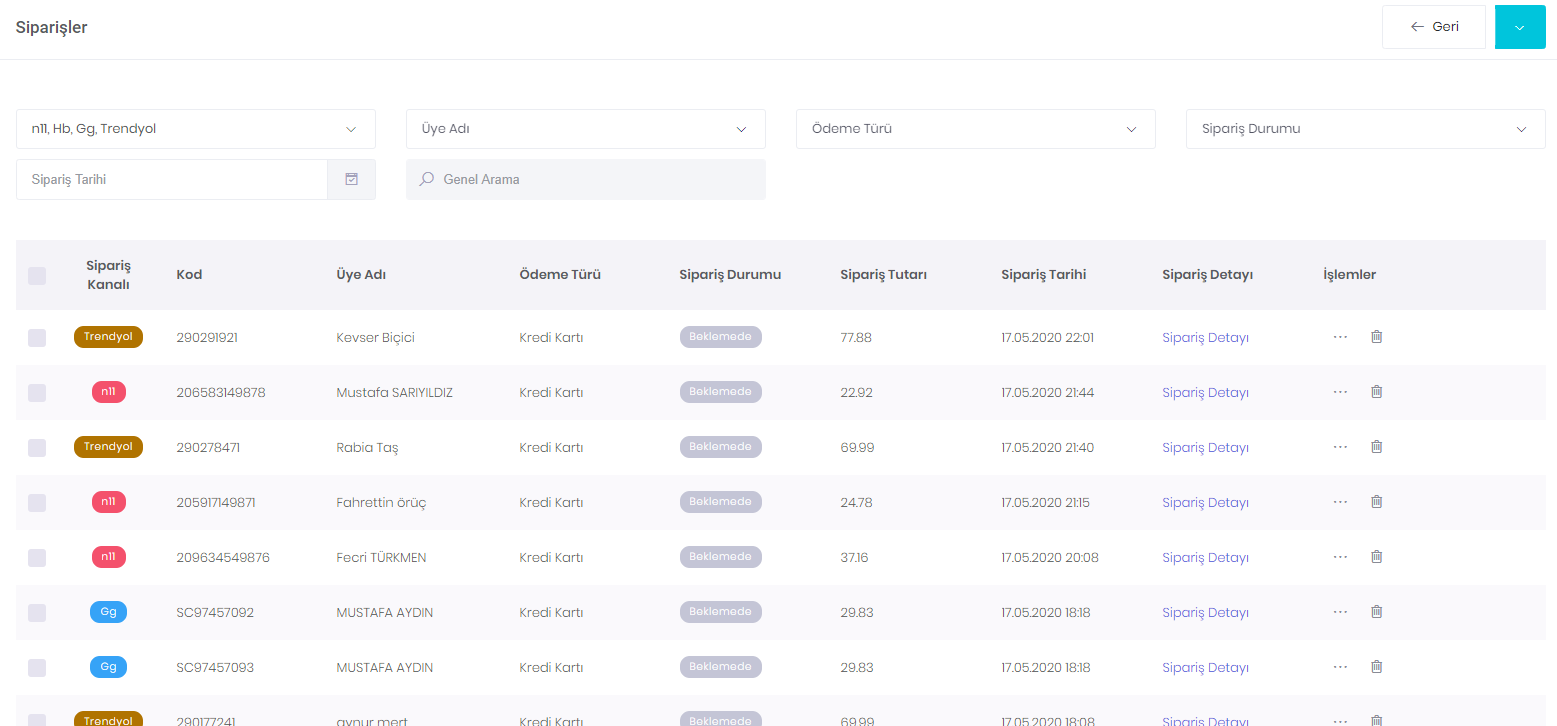Image resolution: width=1557 pixels, height=726 pixels.
Task: Click trash icon for order SC97457093
Action: [x=1376, y=667]
